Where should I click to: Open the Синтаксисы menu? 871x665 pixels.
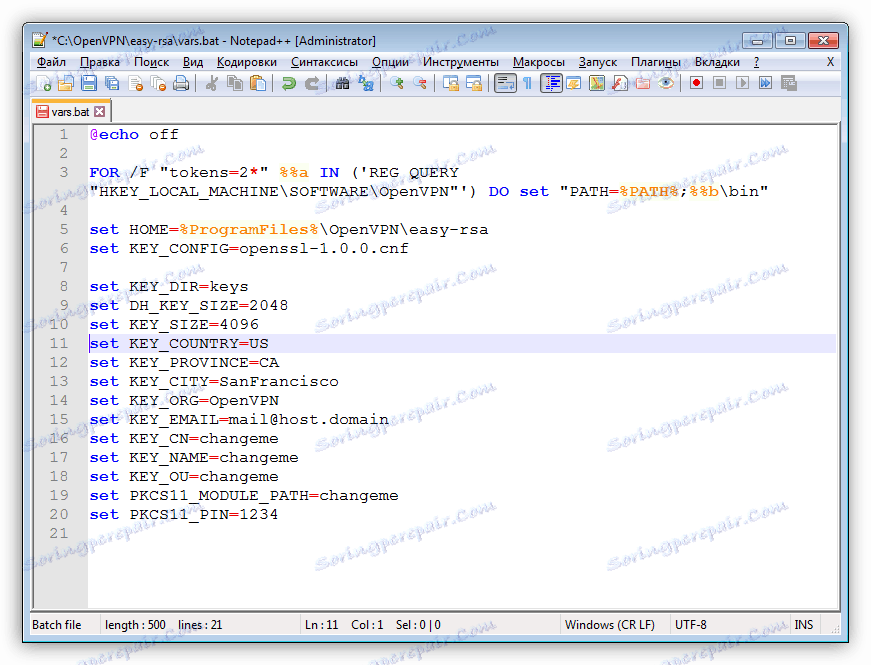pos(324,62)
